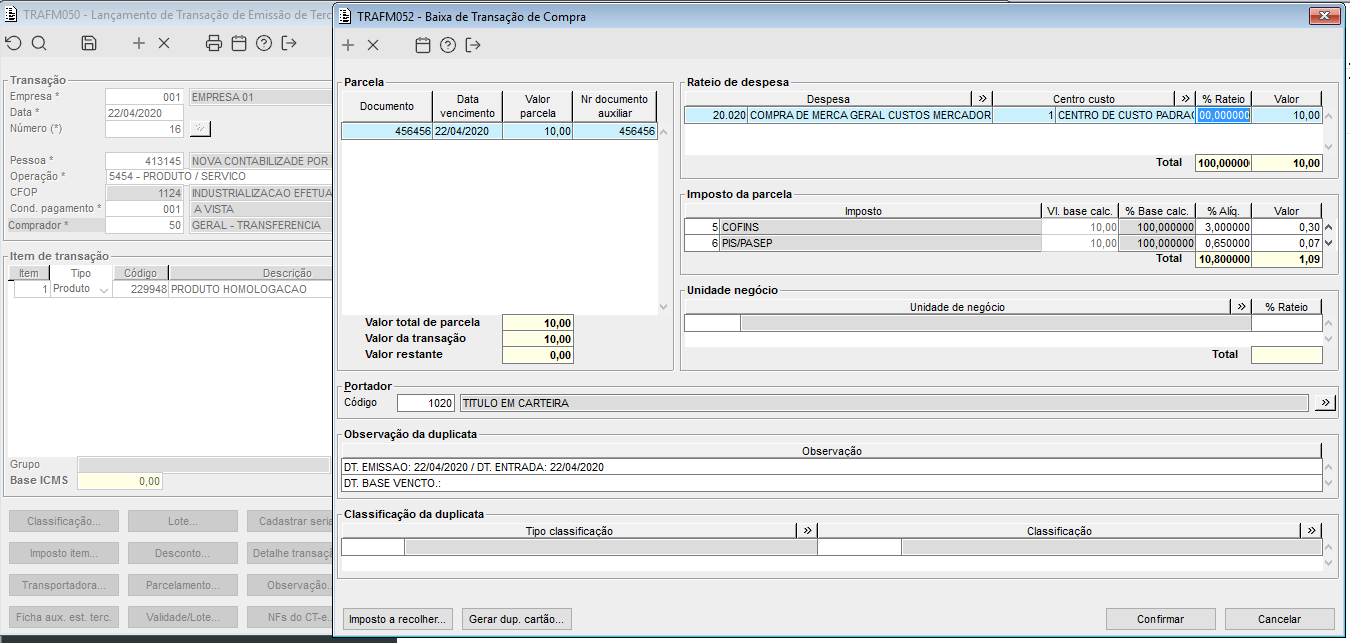Open Portador lookup arrows button
1350x643 pixels.
pyautogui.click(x=1325, y=403)
